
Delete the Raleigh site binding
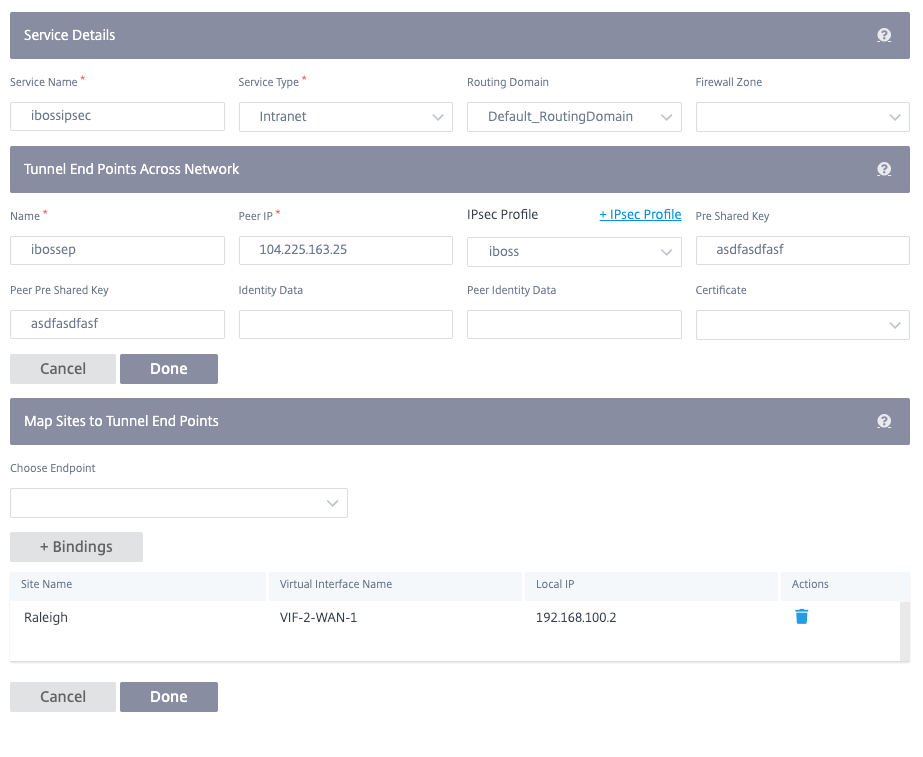point(801,617)
